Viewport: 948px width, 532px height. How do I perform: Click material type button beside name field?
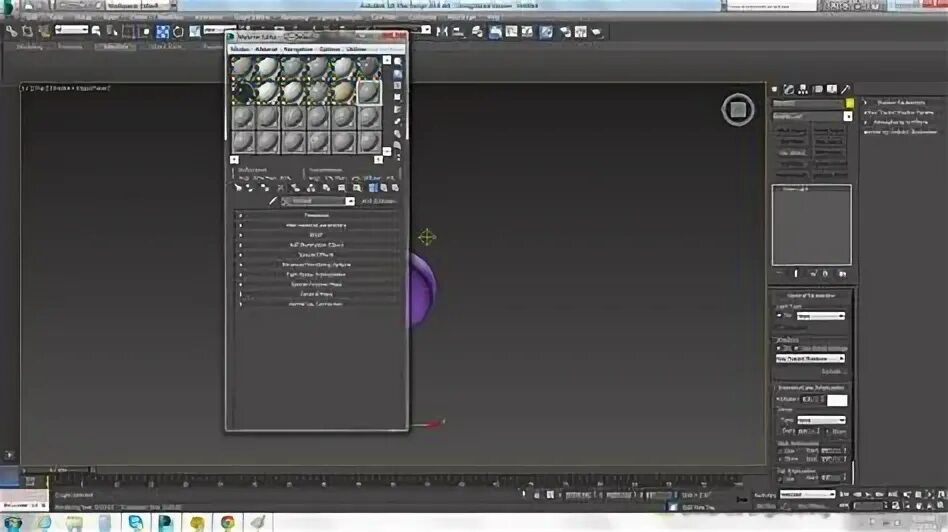pyautogui.click(x=379, y=201)
